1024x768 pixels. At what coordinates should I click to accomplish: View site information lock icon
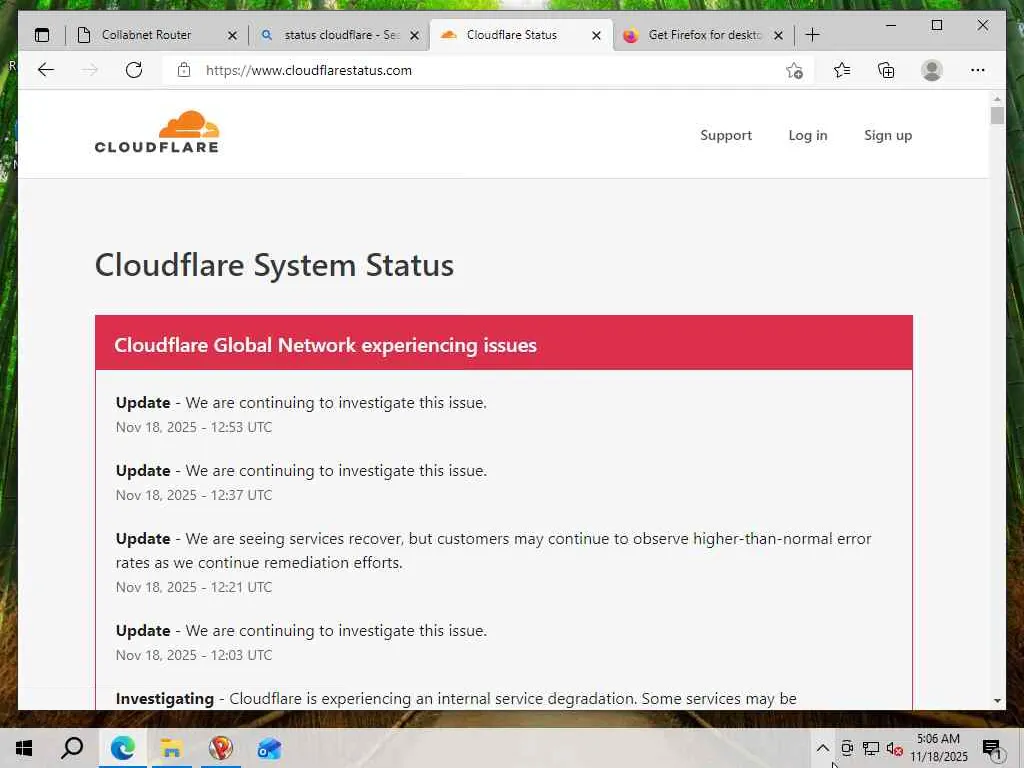pyautogui.click(x=184, y=71)
